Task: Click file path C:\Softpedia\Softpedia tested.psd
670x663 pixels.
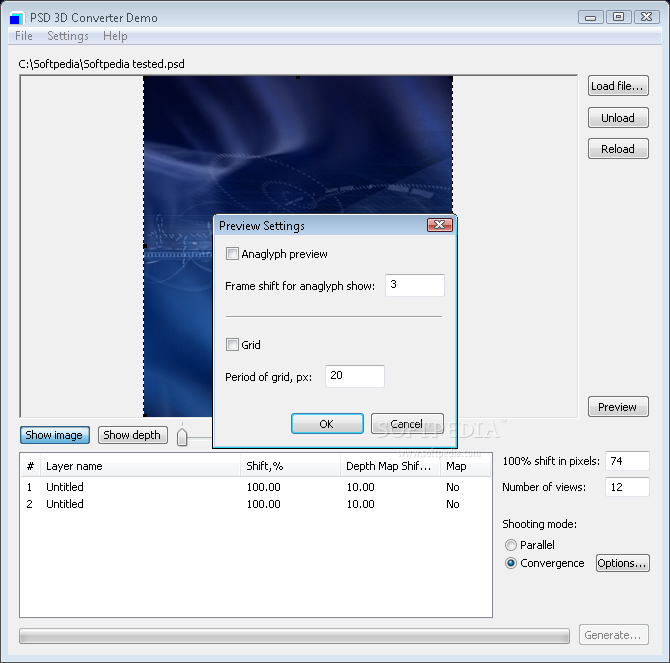Action: (102, 64)
